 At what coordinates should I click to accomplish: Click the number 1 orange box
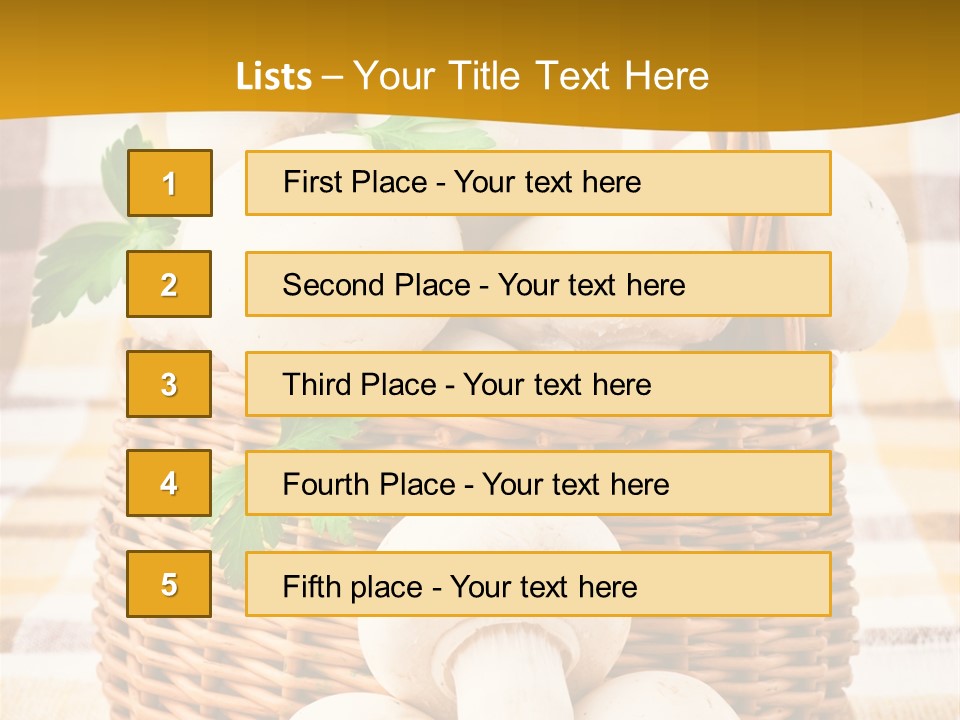(170, 183)
